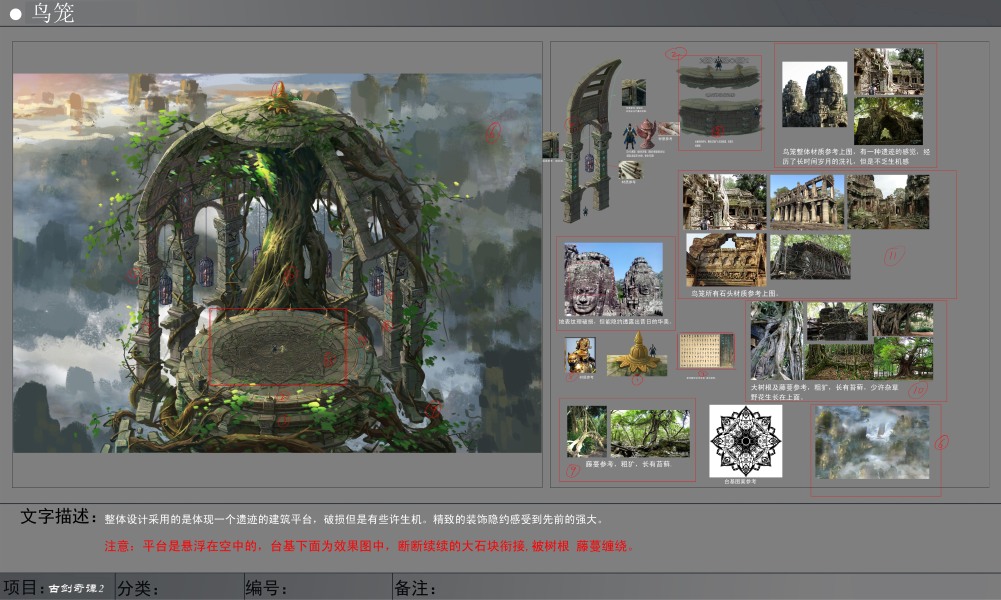Select the dark stone stupa ruin photo

coord(837,322)
